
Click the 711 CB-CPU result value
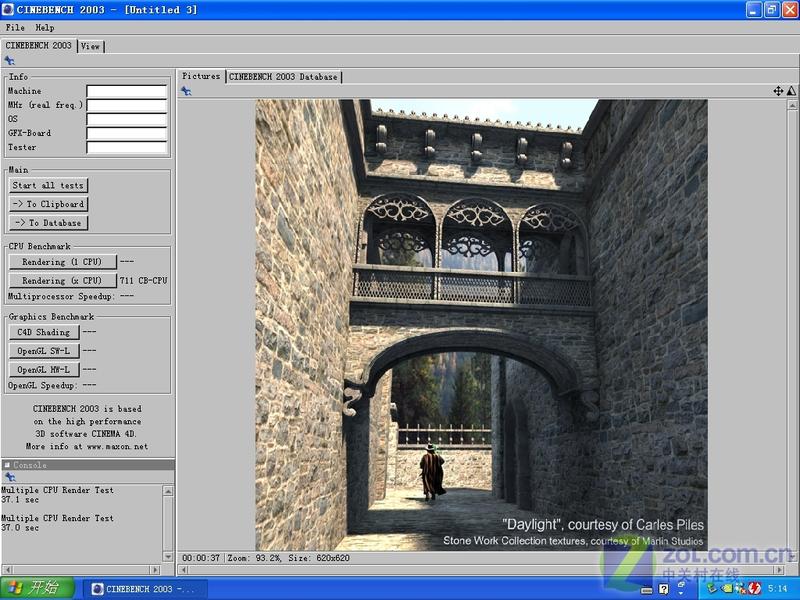[143, 281]
